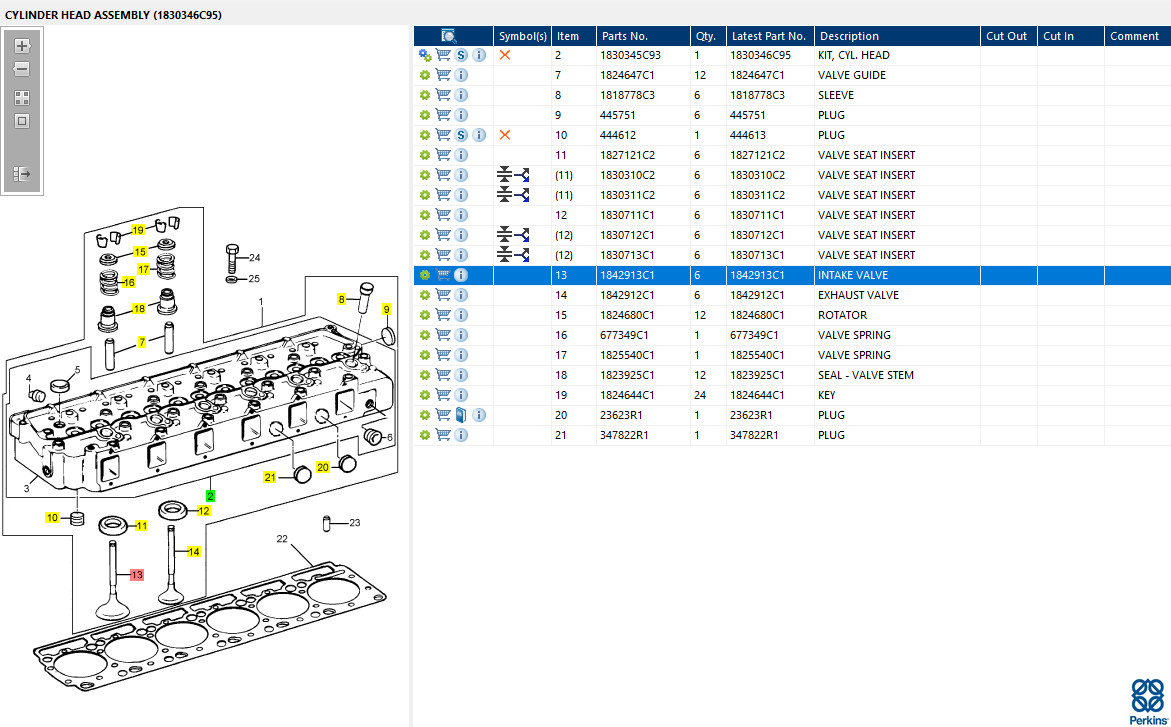This screenshot has height=727, width=1171.
Task: Click the search icon in table header
Action: click(x=449, y=36)
